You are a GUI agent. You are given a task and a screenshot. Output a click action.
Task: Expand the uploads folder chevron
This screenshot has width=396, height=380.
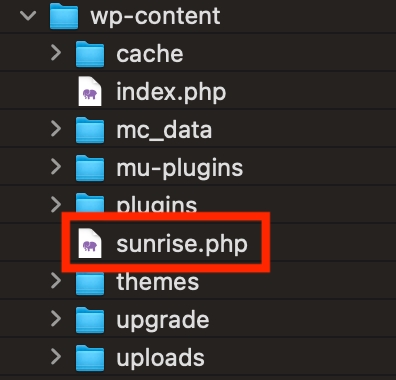56,357
